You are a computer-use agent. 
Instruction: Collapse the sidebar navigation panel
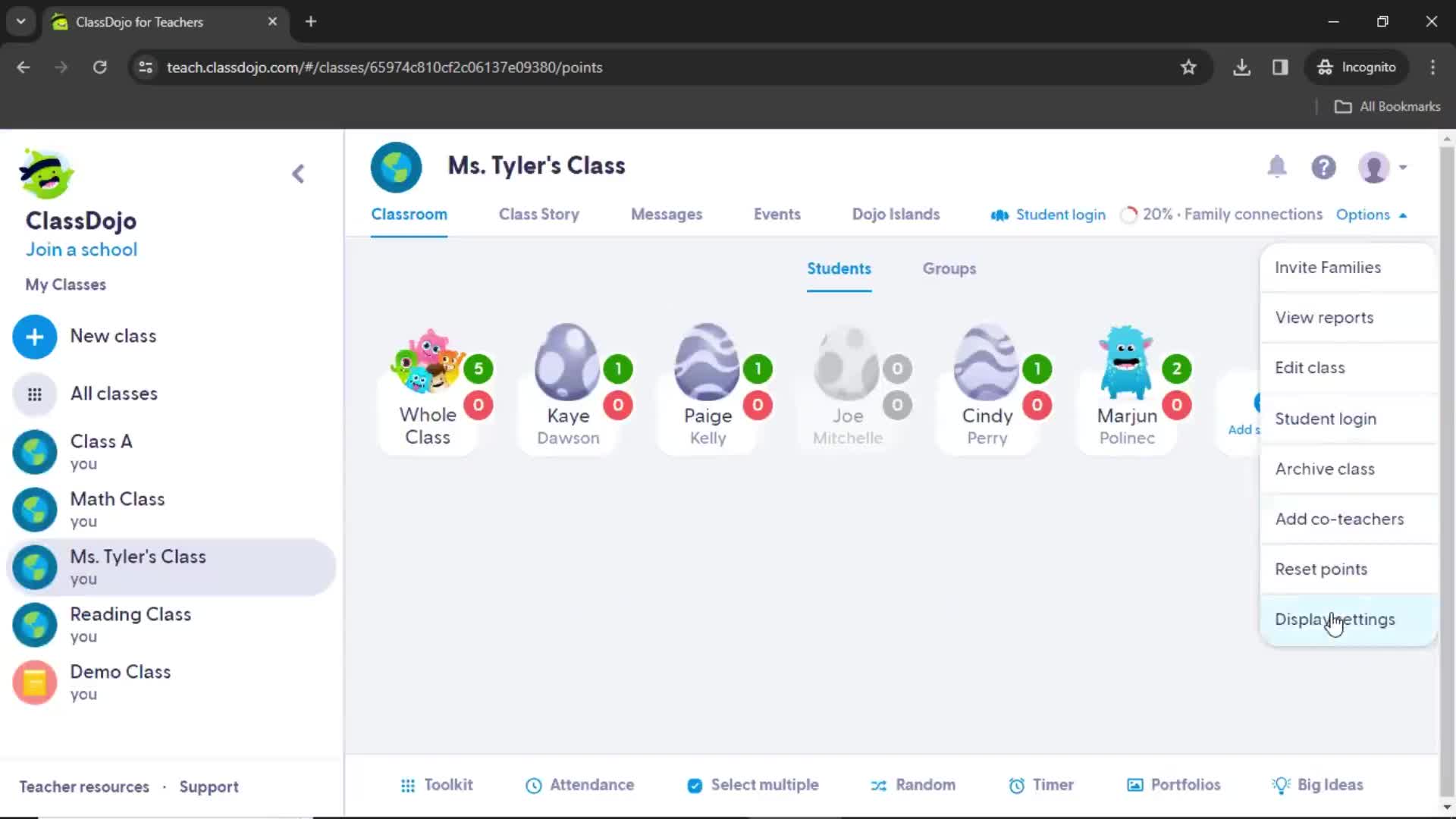[298, 174]
